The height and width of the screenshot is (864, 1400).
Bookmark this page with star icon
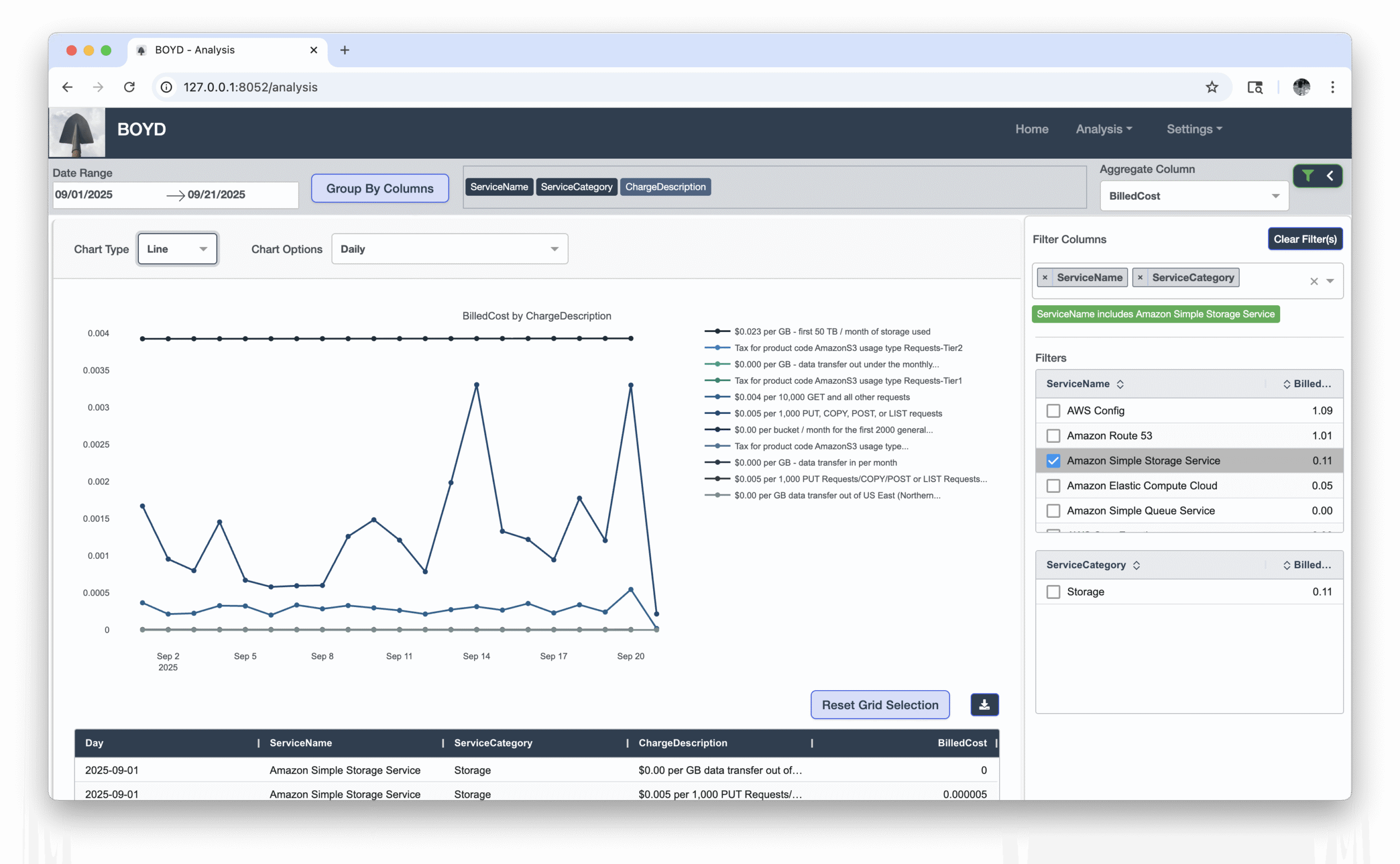click(x=1211, y=87)
